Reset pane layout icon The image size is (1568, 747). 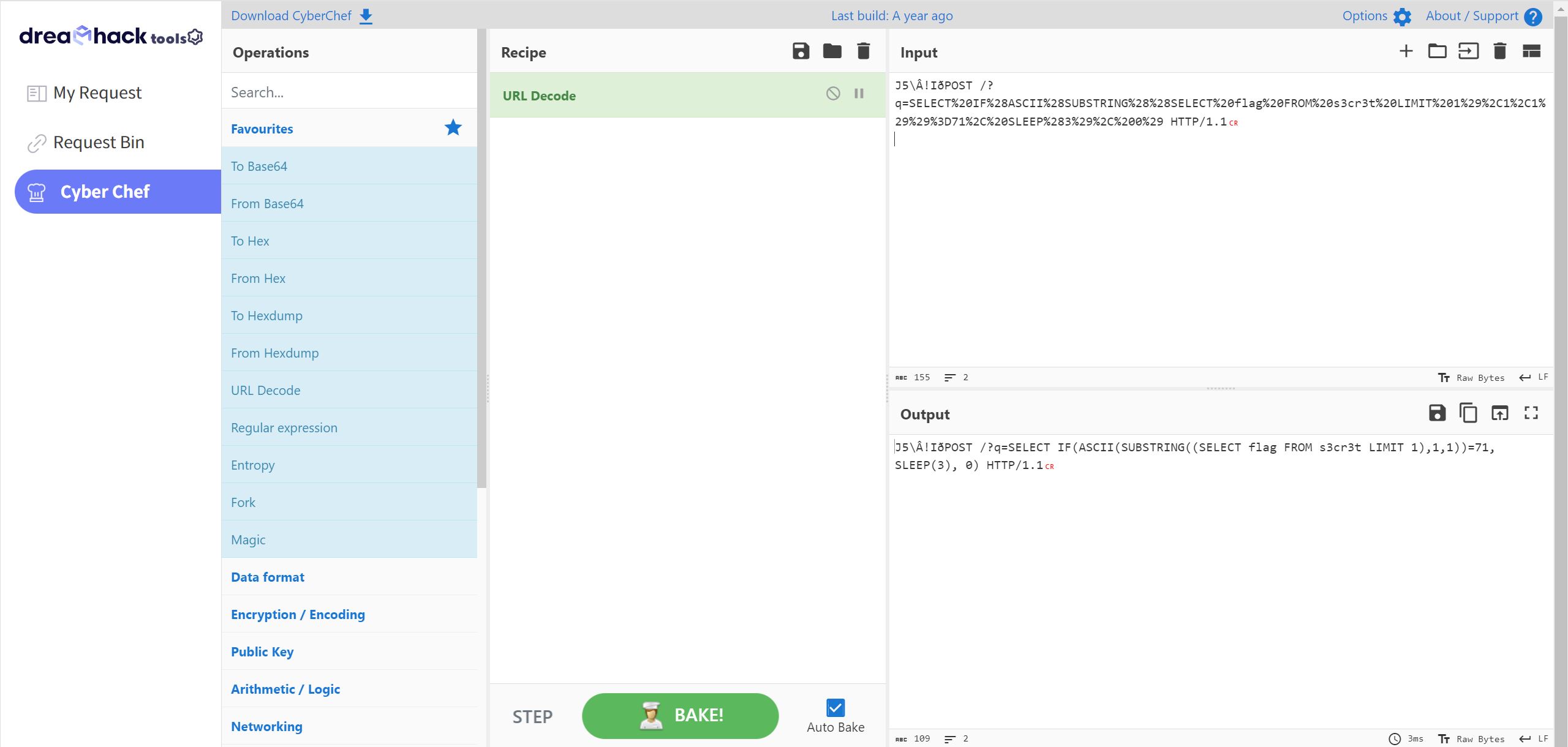(1531, 51)
